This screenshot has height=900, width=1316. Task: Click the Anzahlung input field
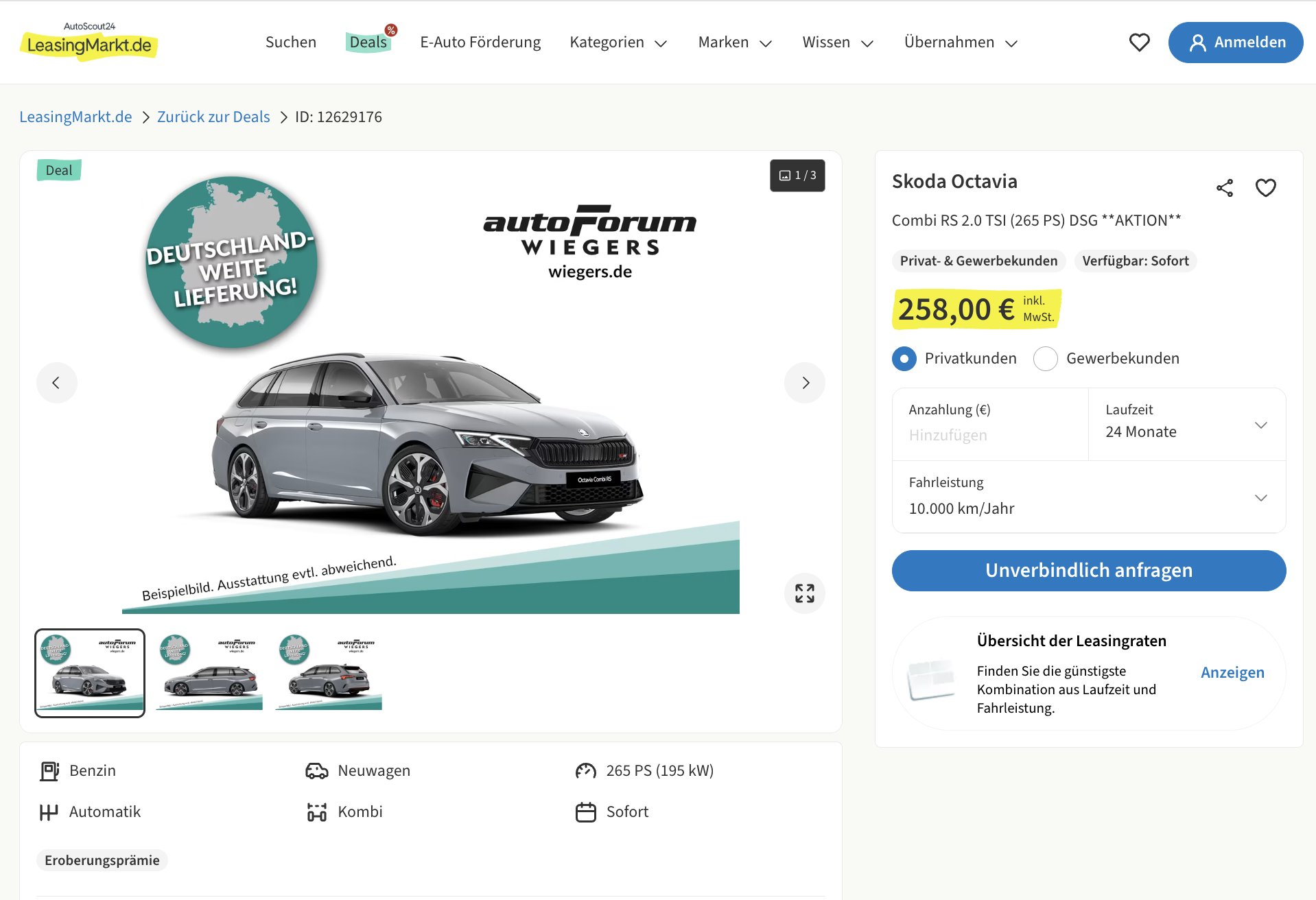988,435
